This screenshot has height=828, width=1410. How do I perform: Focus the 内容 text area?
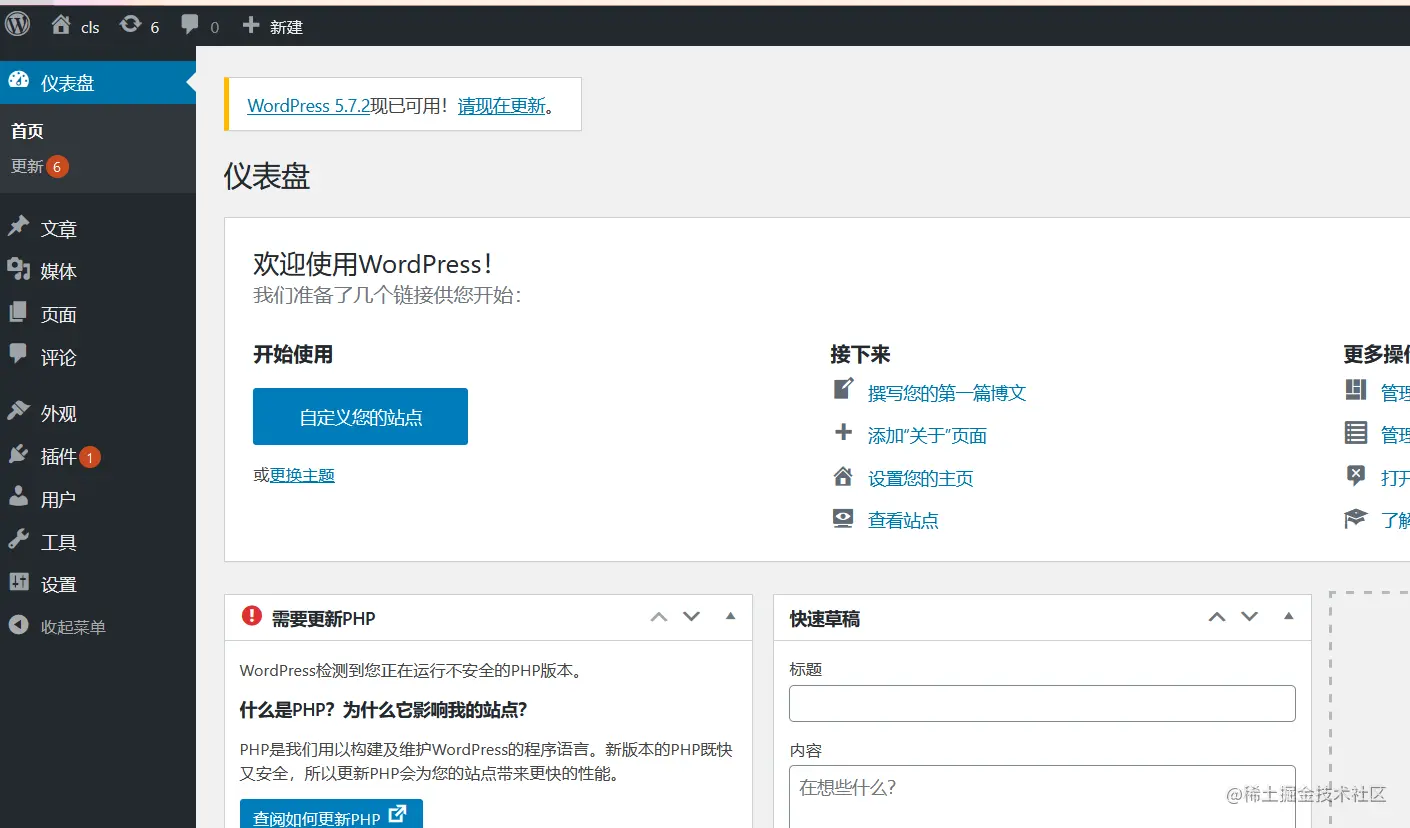click(1042, 796)
